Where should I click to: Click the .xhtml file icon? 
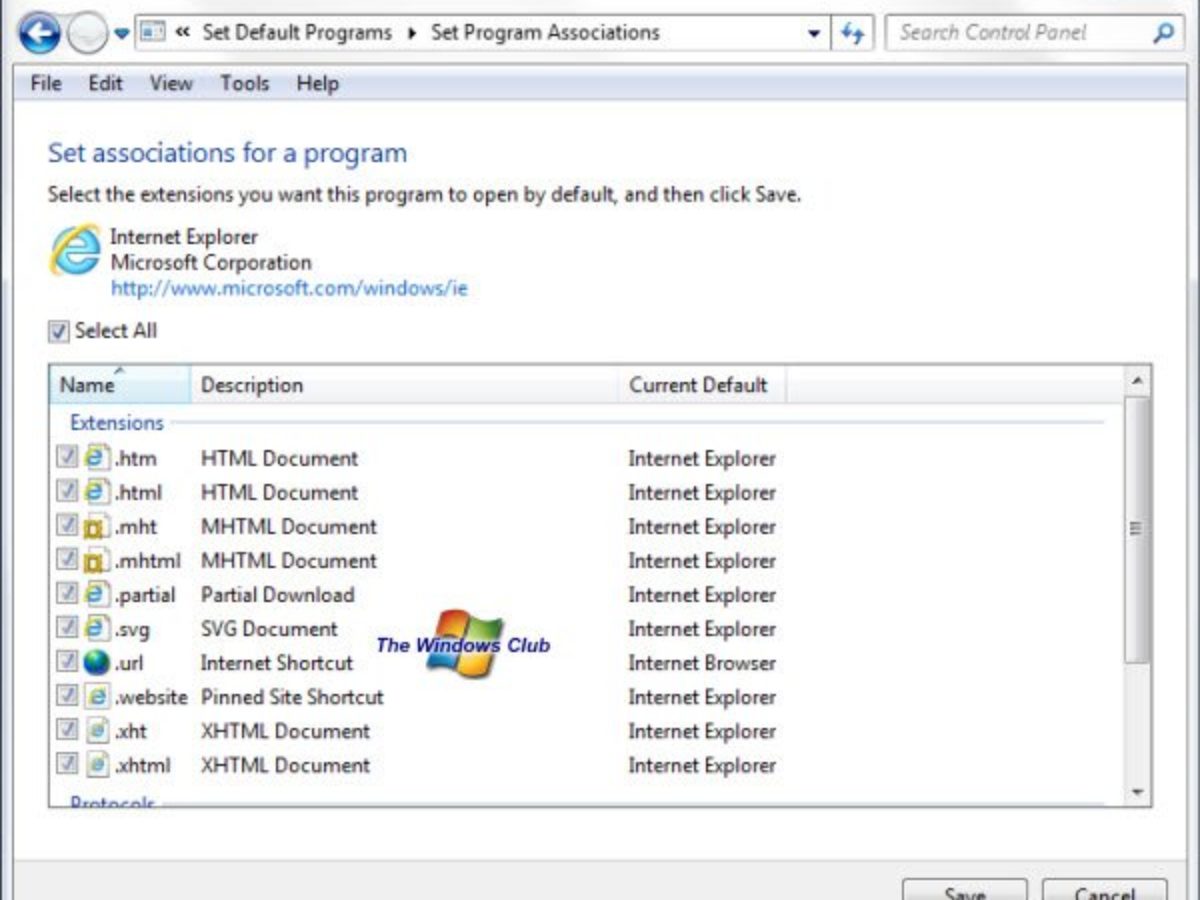pyautogui.click(x=97, y=765)
